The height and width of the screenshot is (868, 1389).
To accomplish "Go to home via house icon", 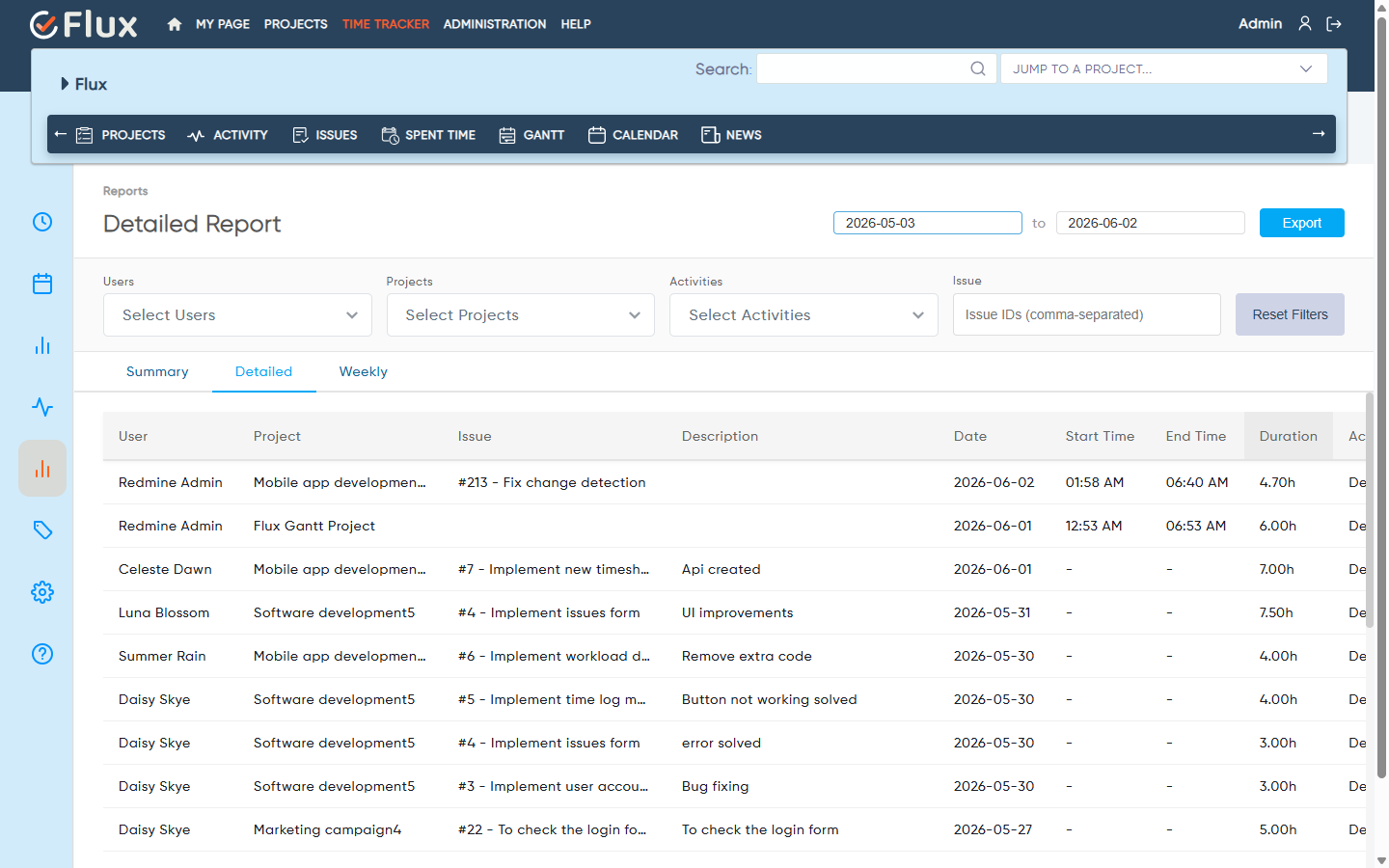I will point(175,24).
